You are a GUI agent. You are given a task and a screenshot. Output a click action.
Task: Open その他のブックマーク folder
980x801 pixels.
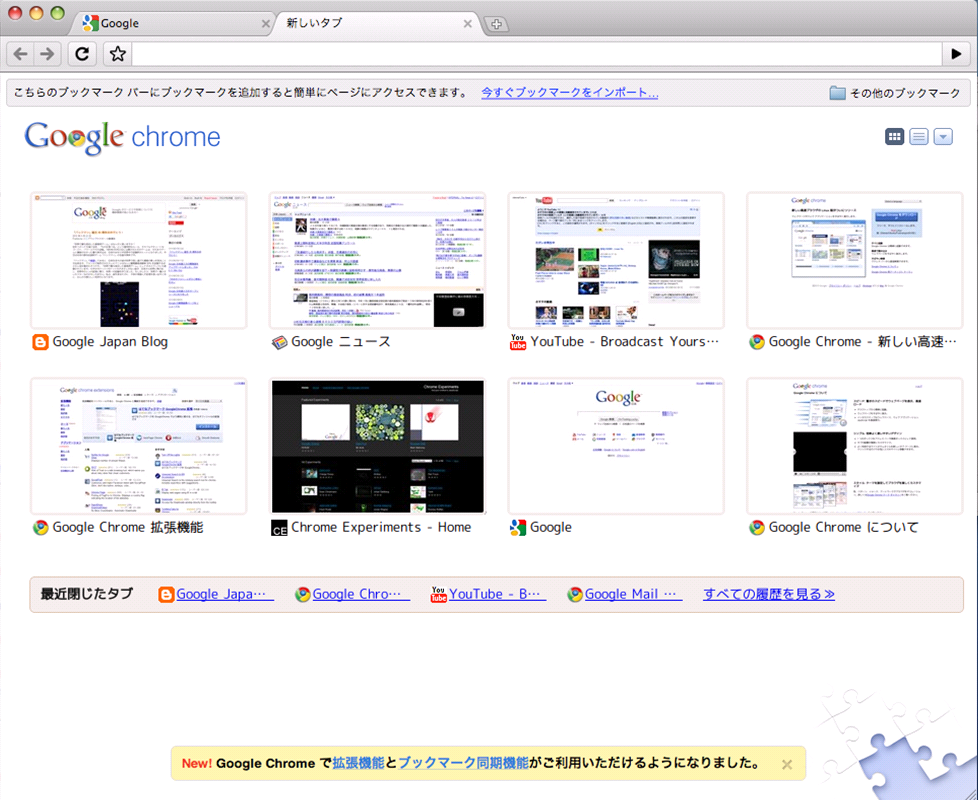(x=899, y=92)
